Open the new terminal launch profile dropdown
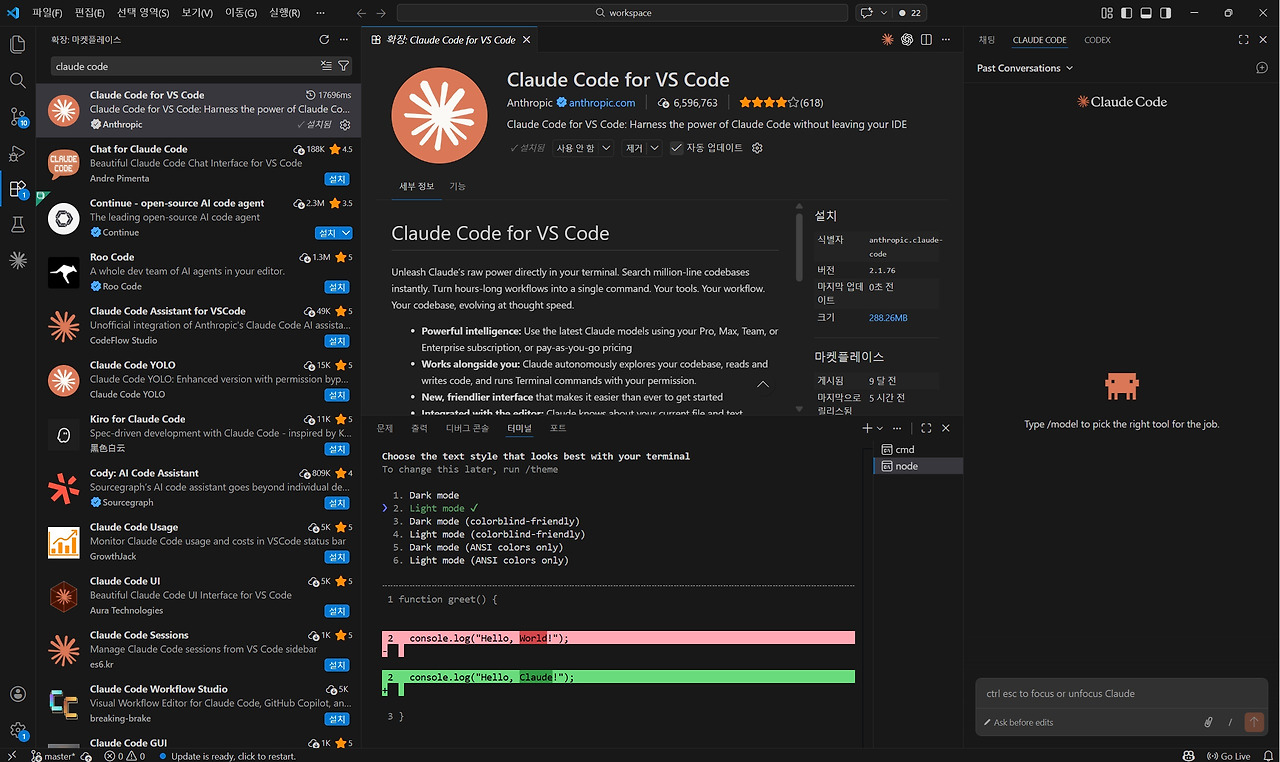This screenshot has width=1280, height=762. click(880, 428)
